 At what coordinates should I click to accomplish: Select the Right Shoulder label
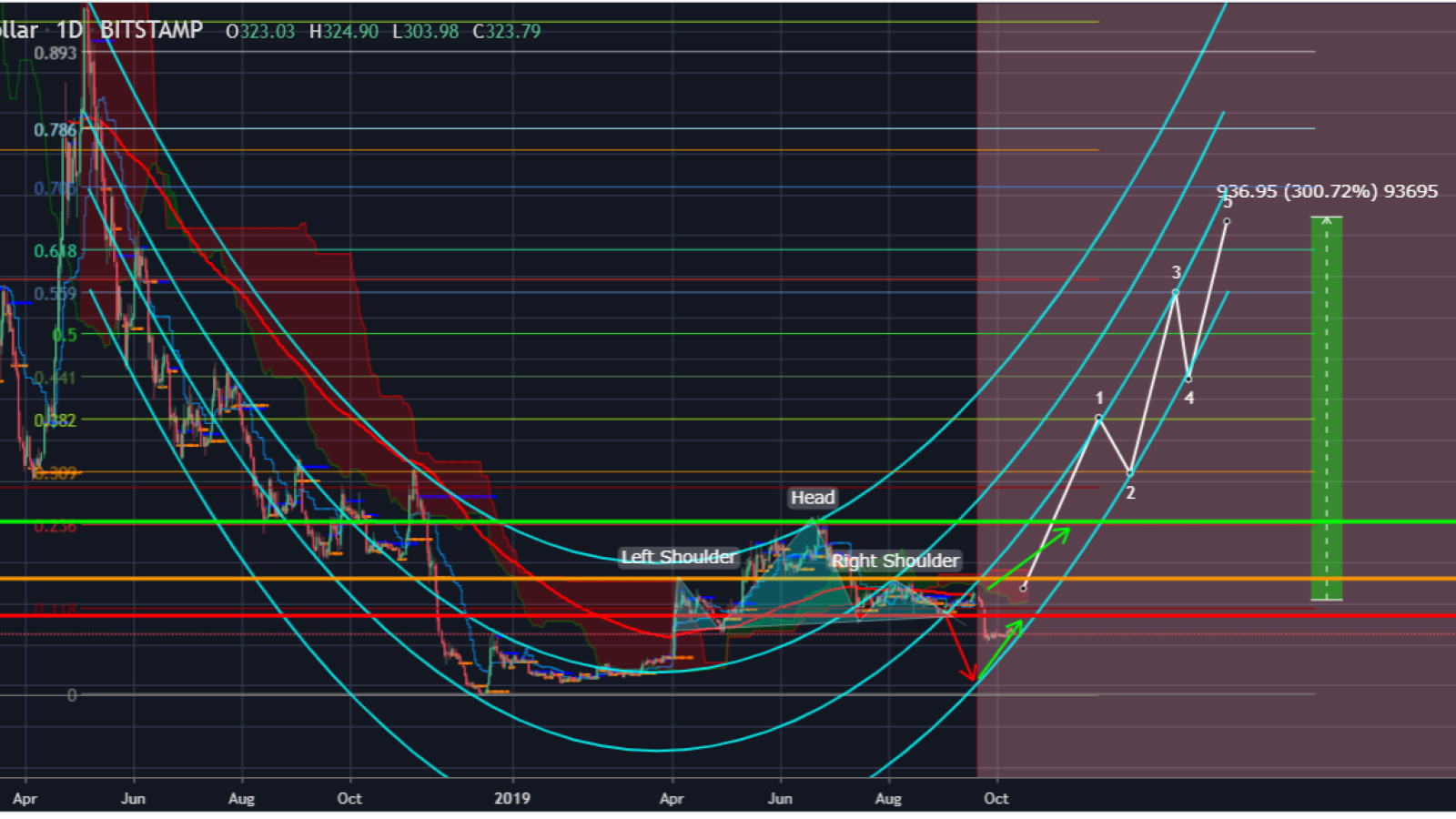pyautogui.click(x=895, y=561)
